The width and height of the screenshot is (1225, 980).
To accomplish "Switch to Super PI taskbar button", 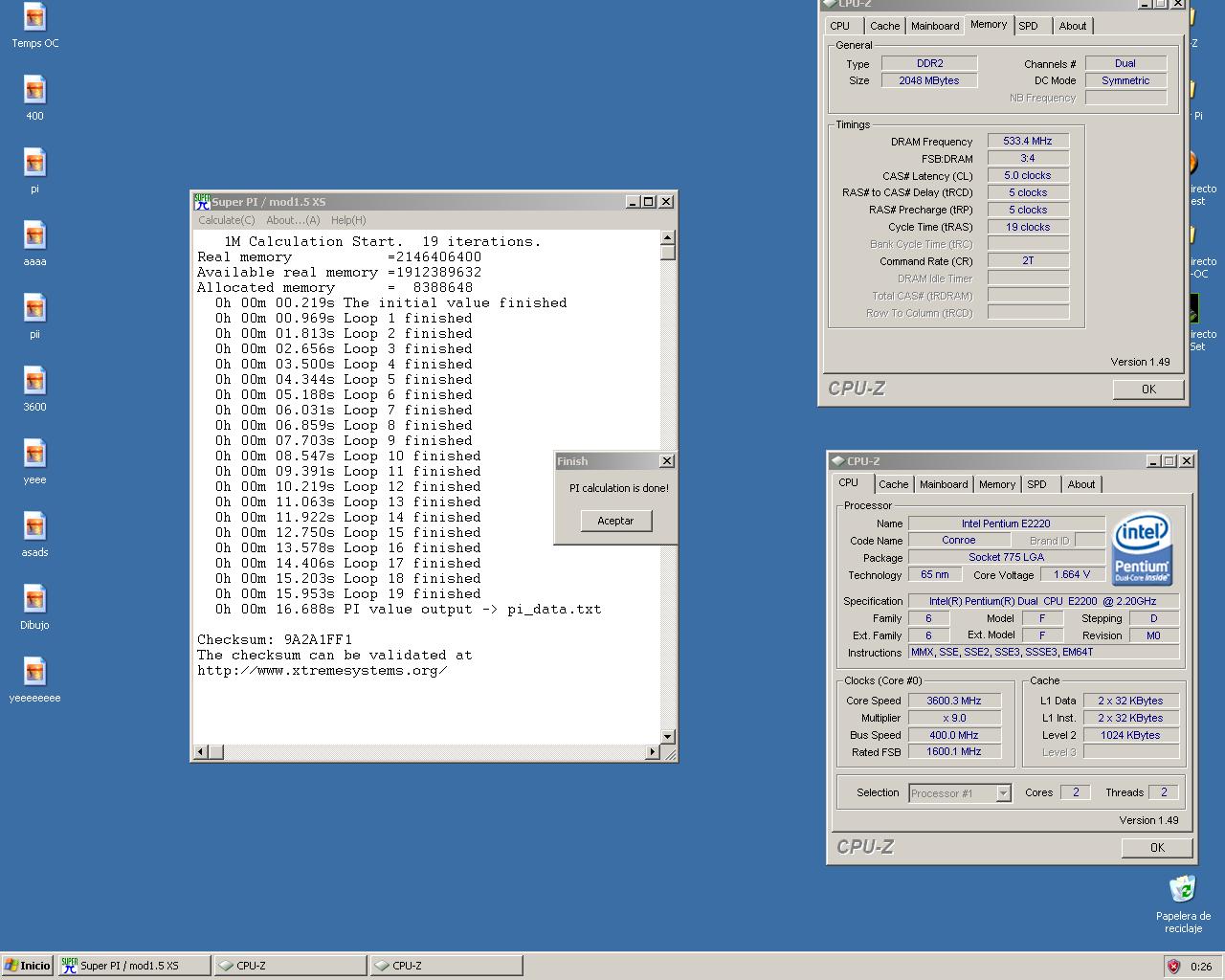I will [x=134, y=966].
